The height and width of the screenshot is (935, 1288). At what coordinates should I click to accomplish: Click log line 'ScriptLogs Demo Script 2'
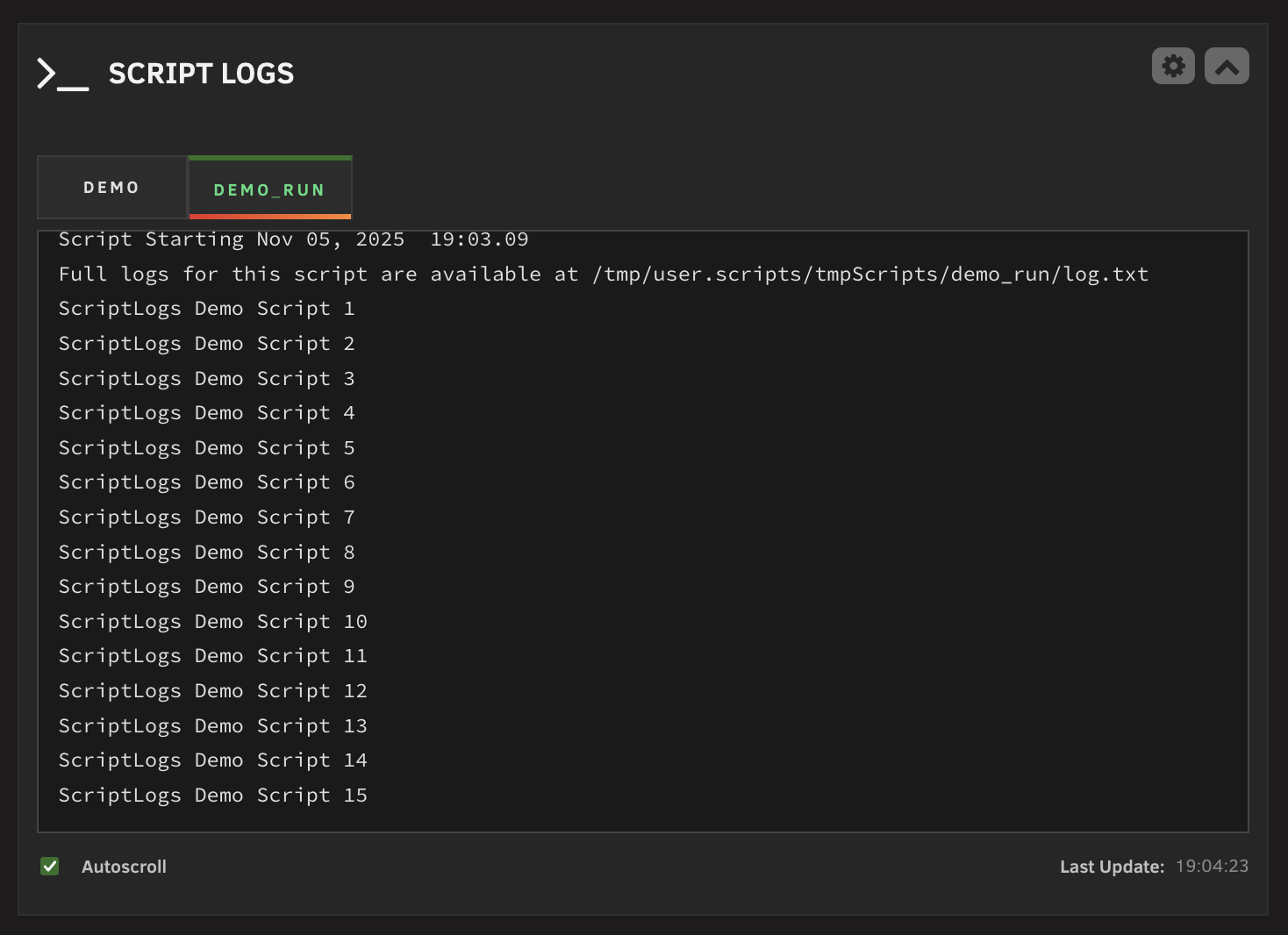(206, 344)
